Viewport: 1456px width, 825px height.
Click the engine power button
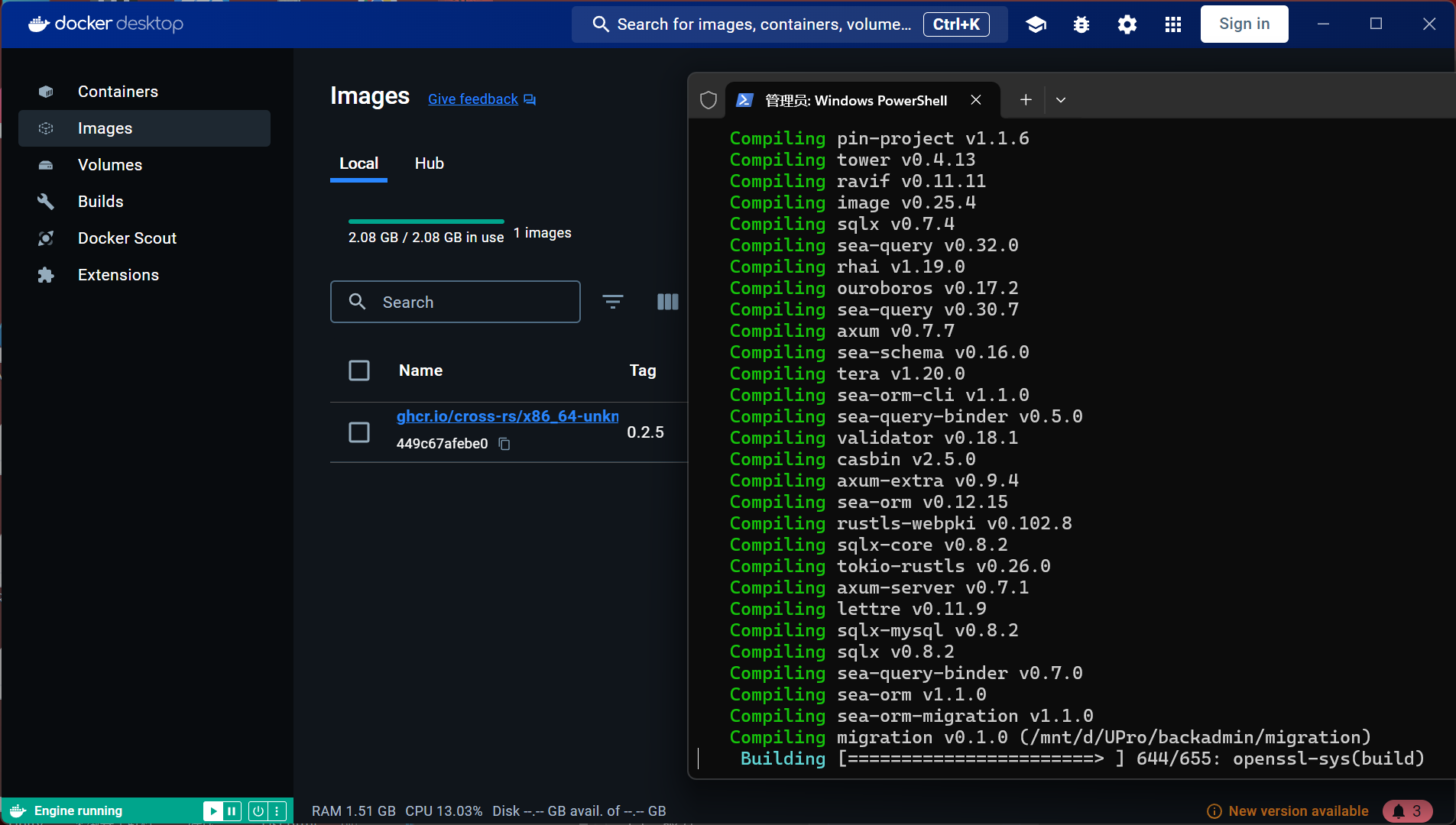coord(258,811)
